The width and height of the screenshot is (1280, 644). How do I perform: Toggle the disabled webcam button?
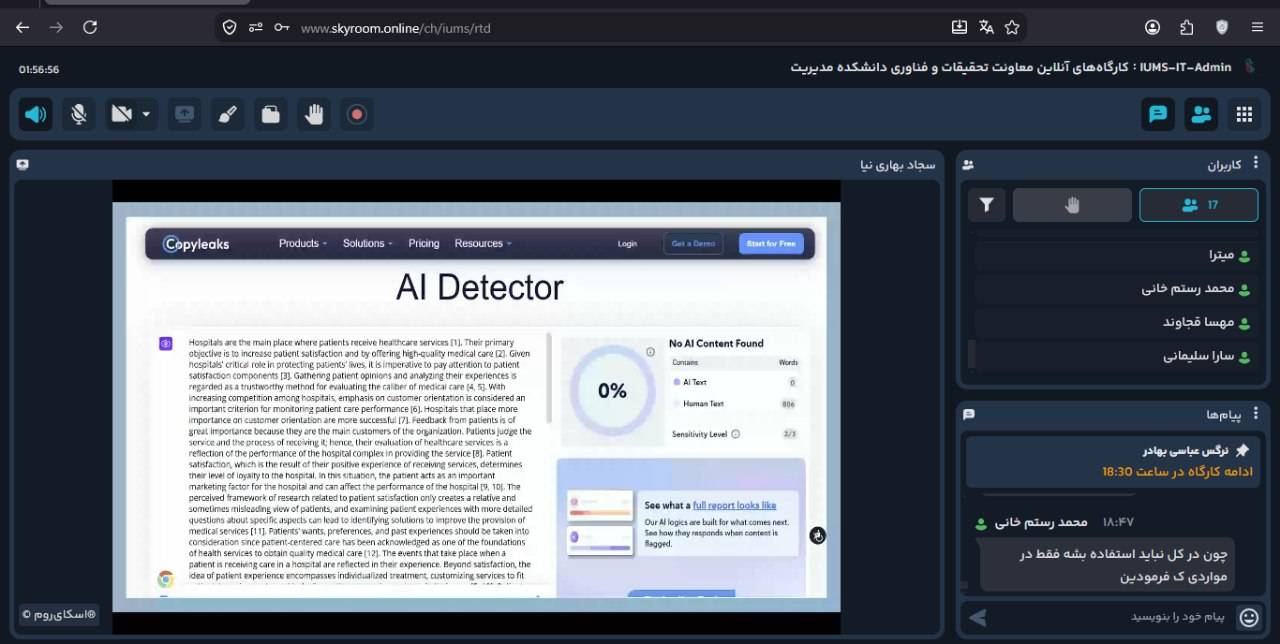(x=122, y=114)
